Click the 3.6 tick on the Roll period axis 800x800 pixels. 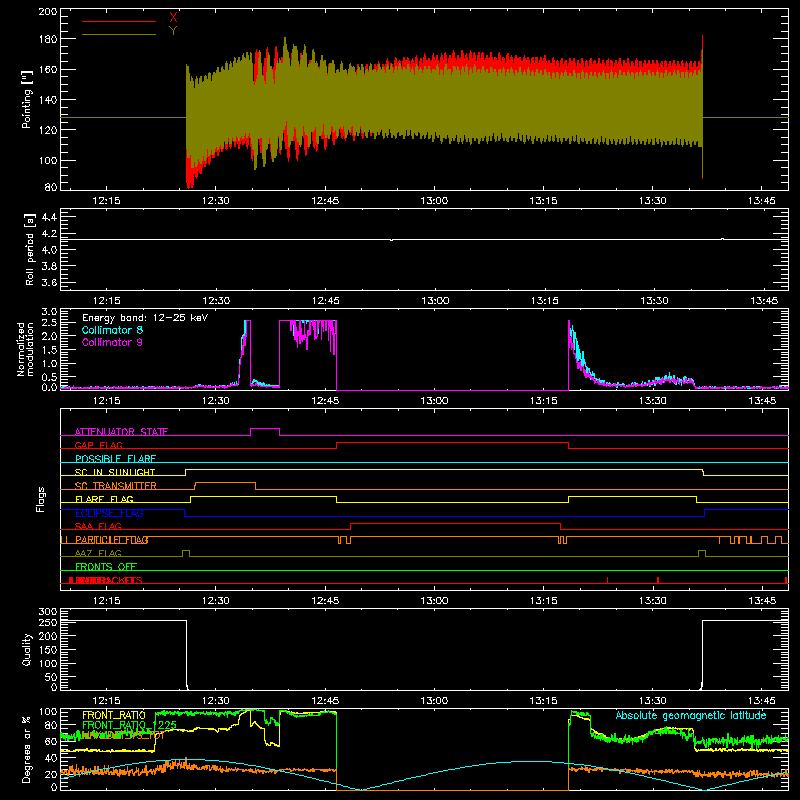coord(49,283)
